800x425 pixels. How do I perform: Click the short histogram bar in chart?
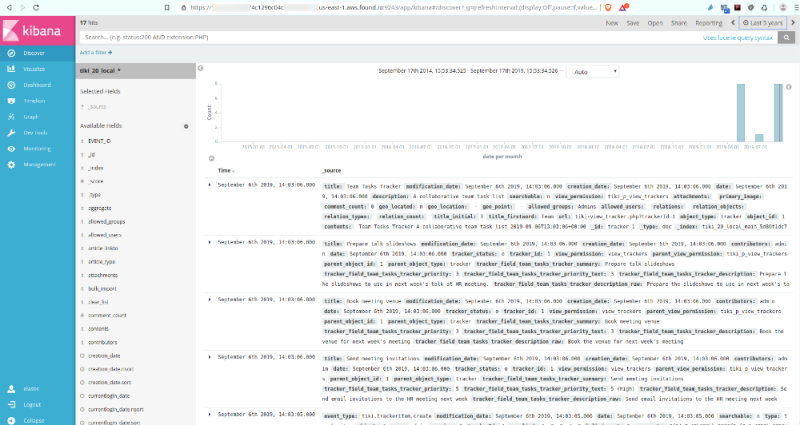tap(759, 138)
